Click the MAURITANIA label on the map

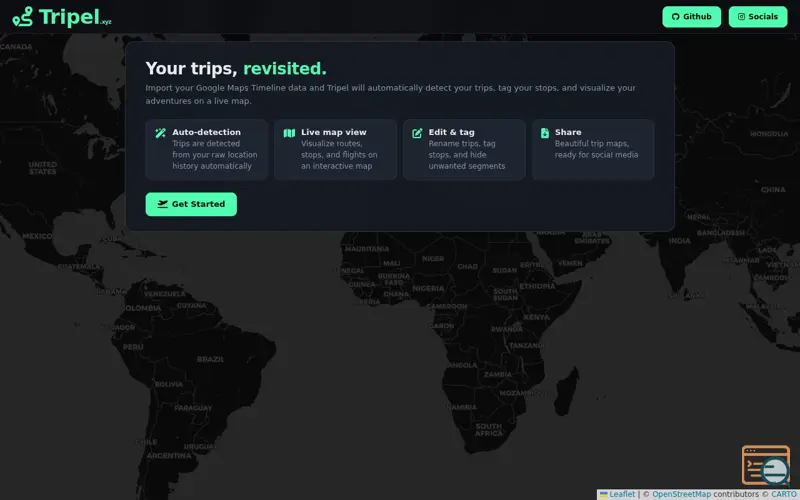pyautogui.click(x=367, y=249)
